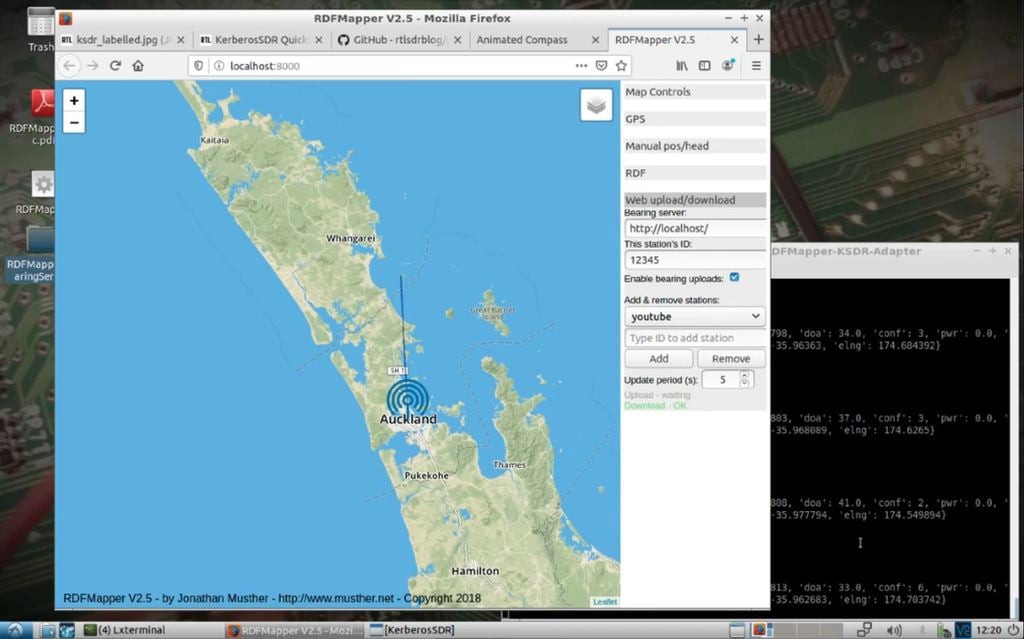Click the Add station button
This screenshot has width=1024, height=639.
(x=658, y=359)
